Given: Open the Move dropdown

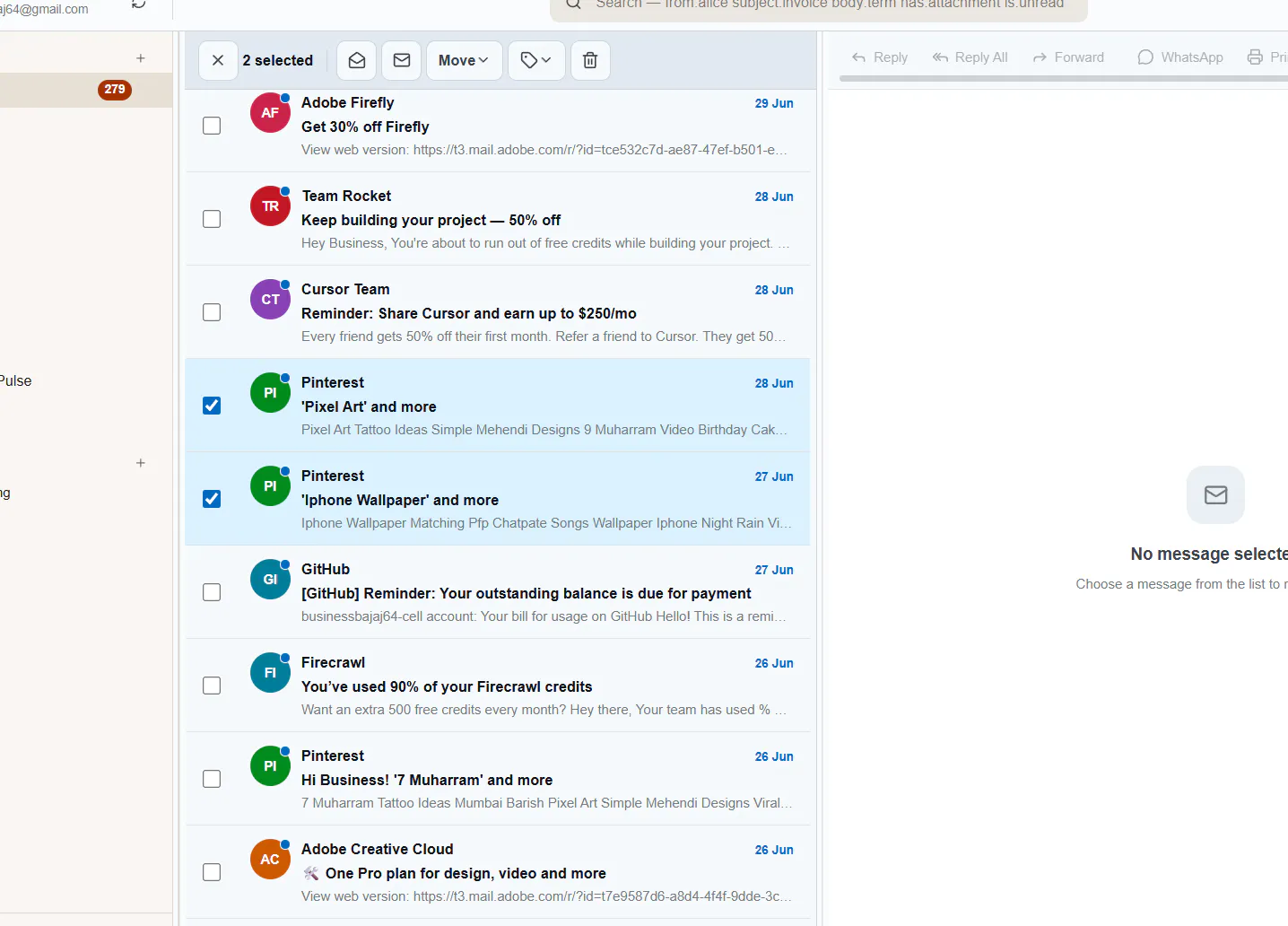Looking at the screenshot, I should click(464, 60).
